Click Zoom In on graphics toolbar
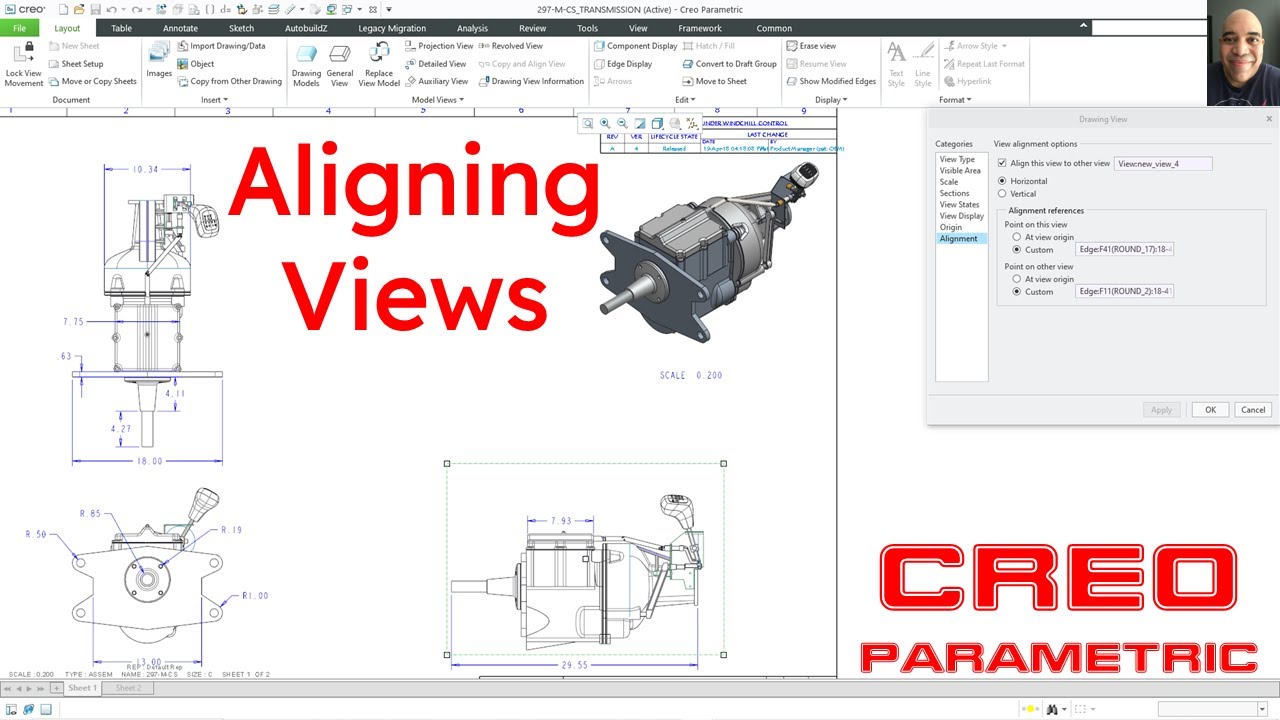The height and width of the screenshot is (720, 1280). (605, 123)
